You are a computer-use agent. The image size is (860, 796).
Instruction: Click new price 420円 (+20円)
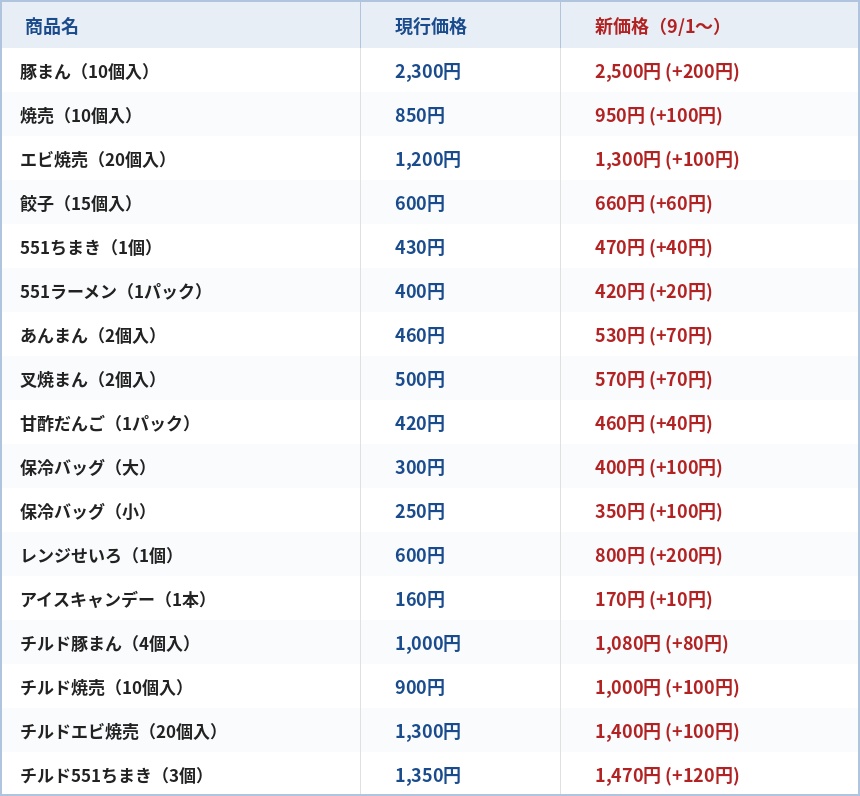tap(653, 291)
